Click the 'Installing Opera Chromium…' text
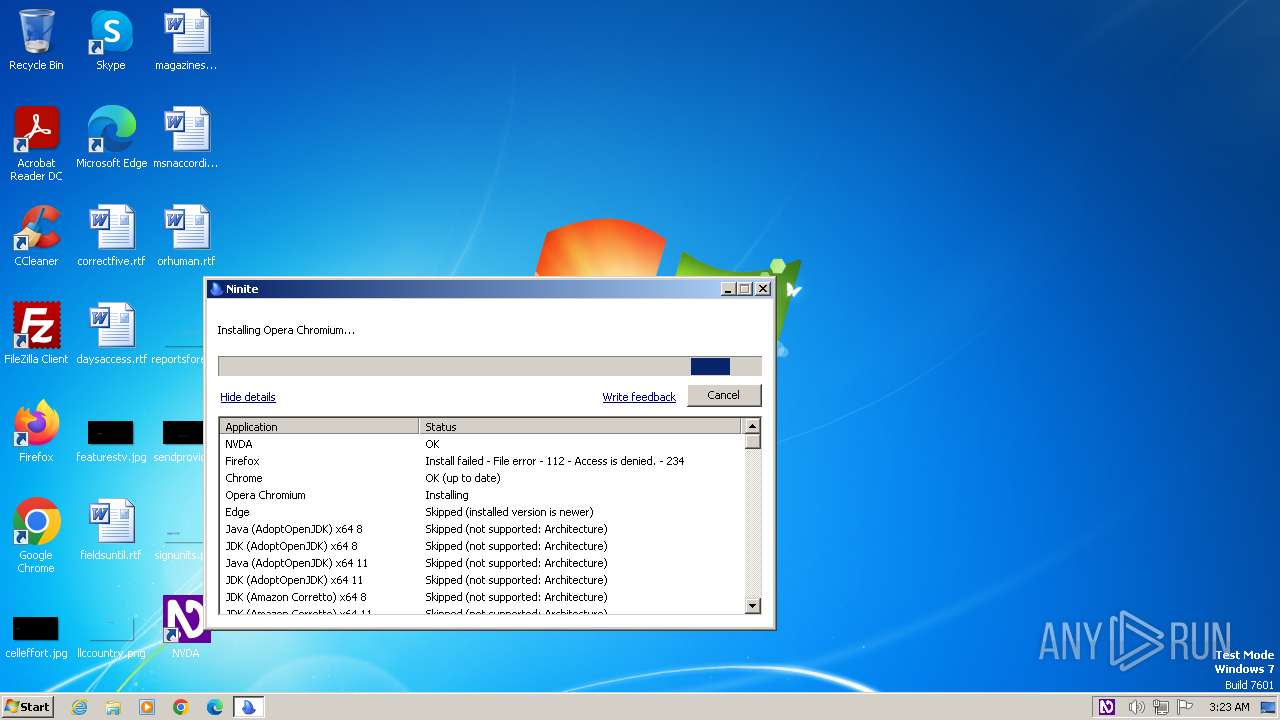1280x720 pixels. point(286,330)
